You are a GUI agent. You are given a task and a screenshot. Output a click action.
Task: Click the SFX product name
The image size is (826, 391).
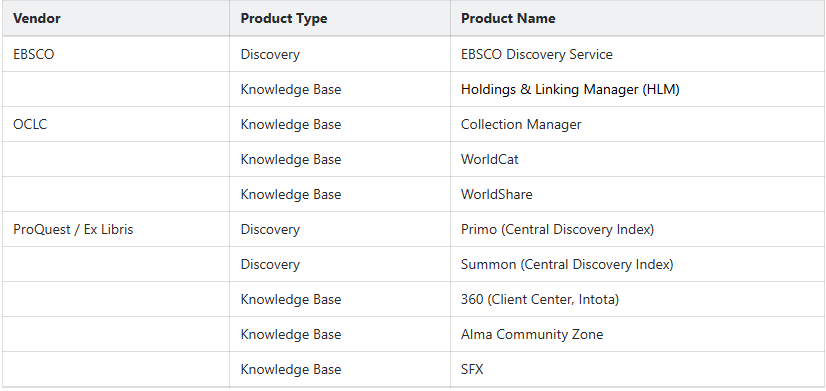472,369
